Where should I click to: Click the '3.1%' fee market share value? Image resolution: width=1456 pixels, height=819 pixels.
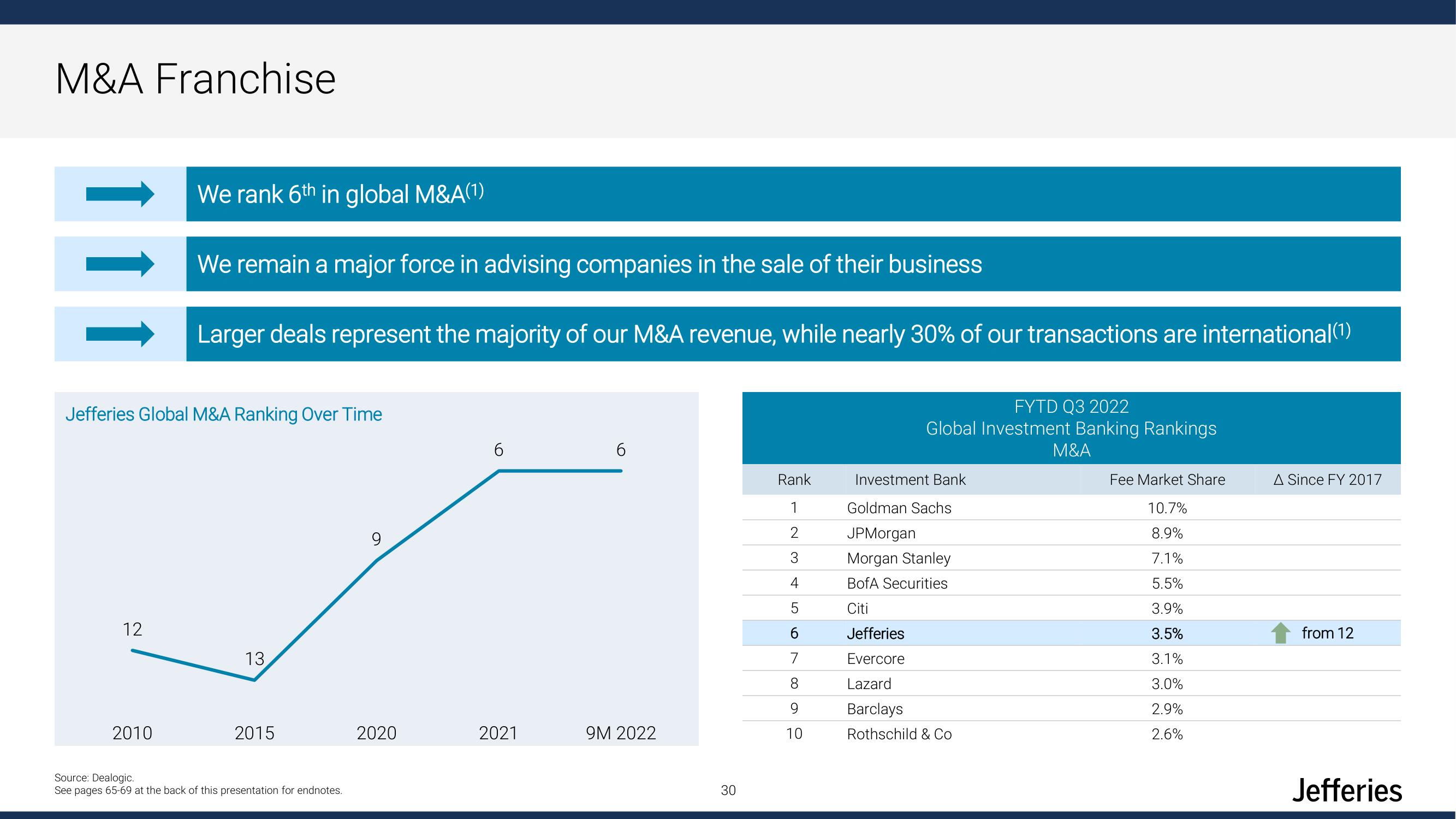pos(1167,659)
